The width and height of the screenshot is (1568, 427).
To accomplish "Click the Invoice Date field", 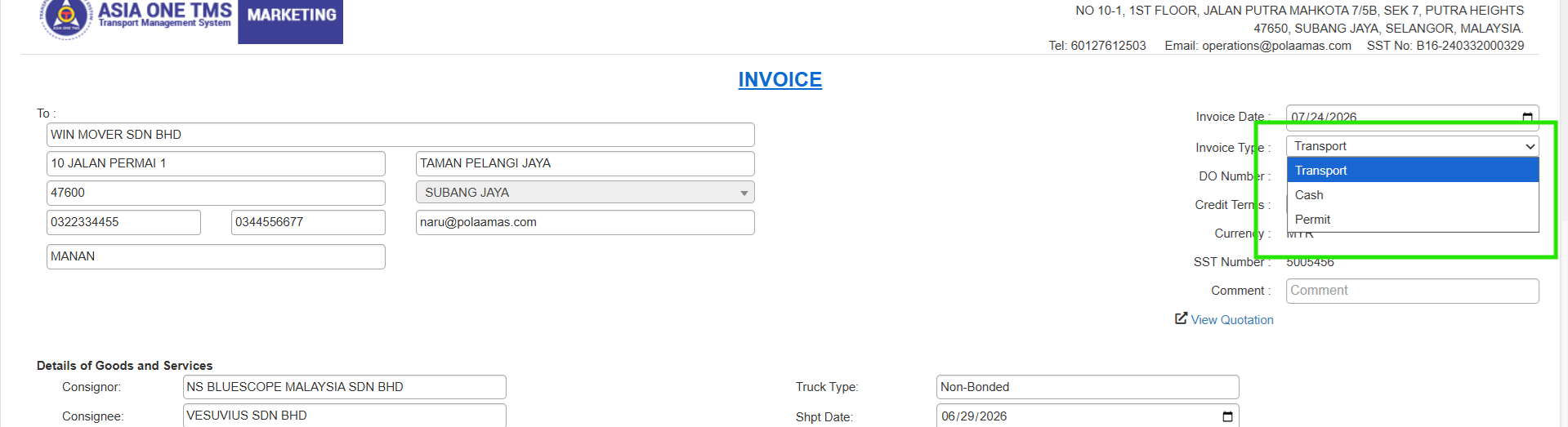I will coord(1413,118).
